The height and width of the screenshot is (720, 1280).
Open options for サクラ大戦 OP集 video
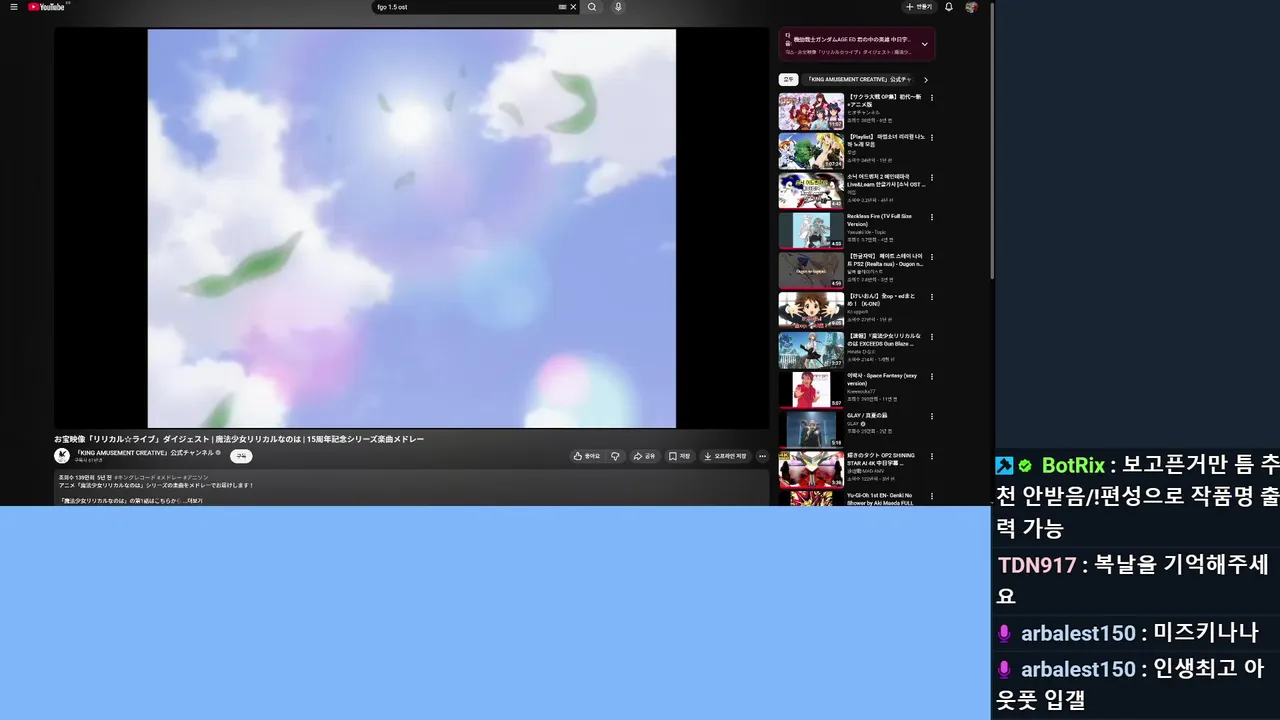pyautogui.click(x=932, y=97)
